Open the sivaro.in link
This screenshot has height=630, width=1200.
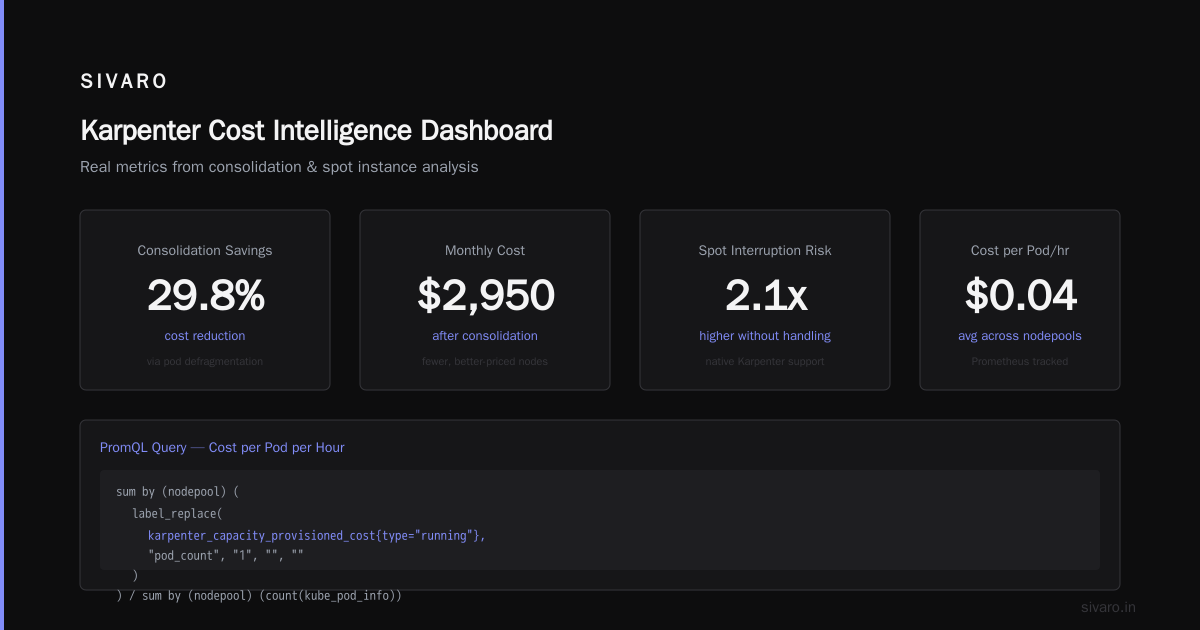click(x=1109, y=607)
